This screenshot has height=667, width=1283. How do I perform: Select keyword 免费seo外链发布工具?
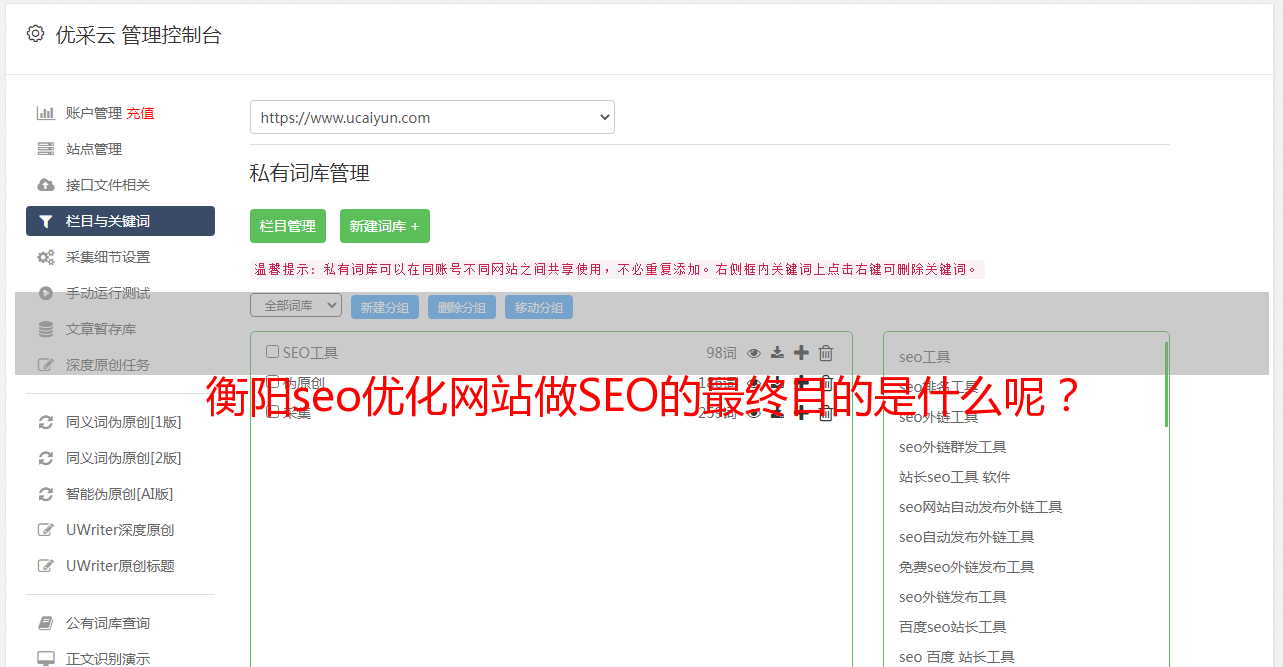(967, 567)
